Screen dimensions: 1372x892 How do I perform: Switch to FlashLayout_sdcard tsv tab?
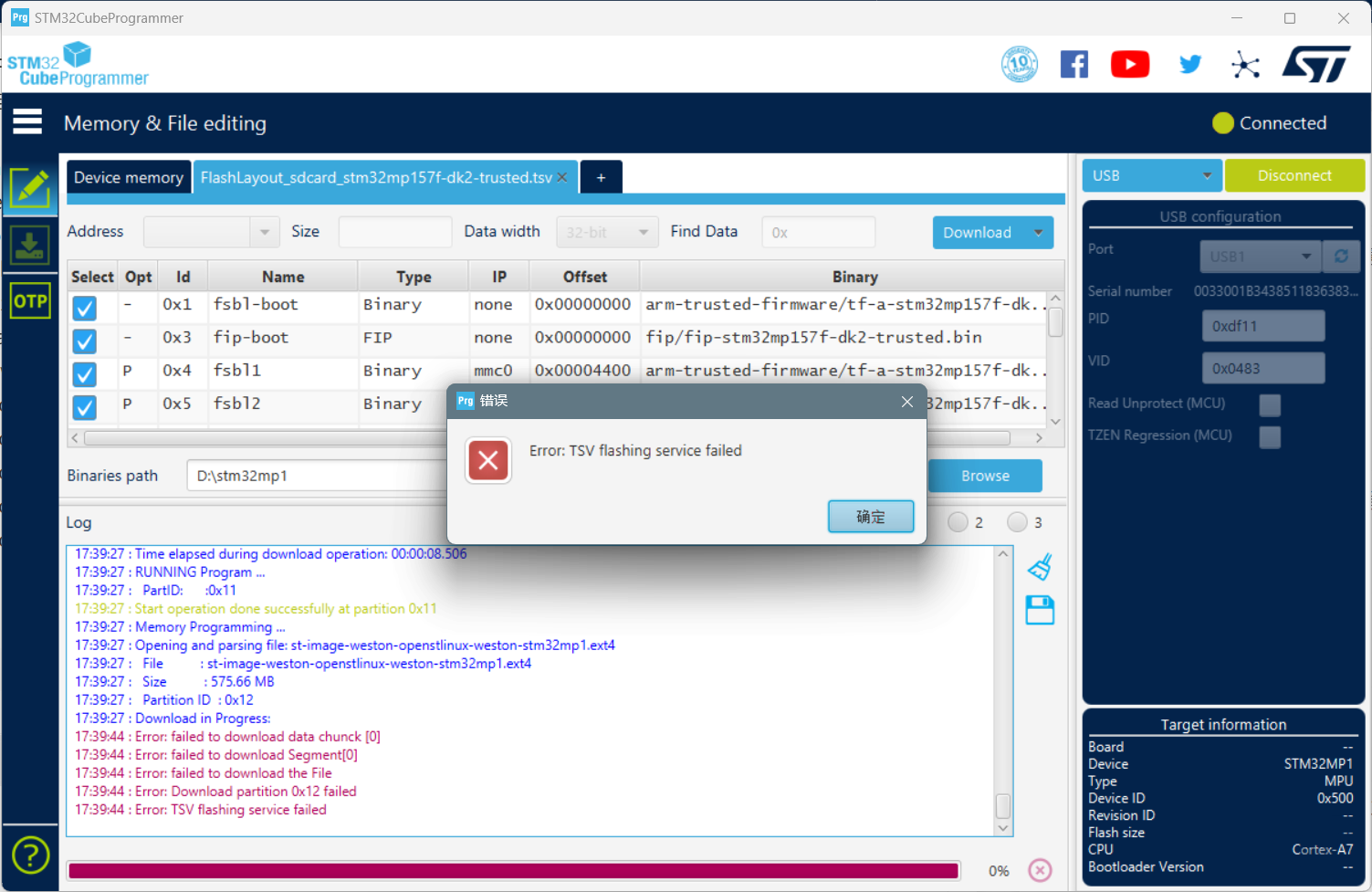tap(376, 177)
